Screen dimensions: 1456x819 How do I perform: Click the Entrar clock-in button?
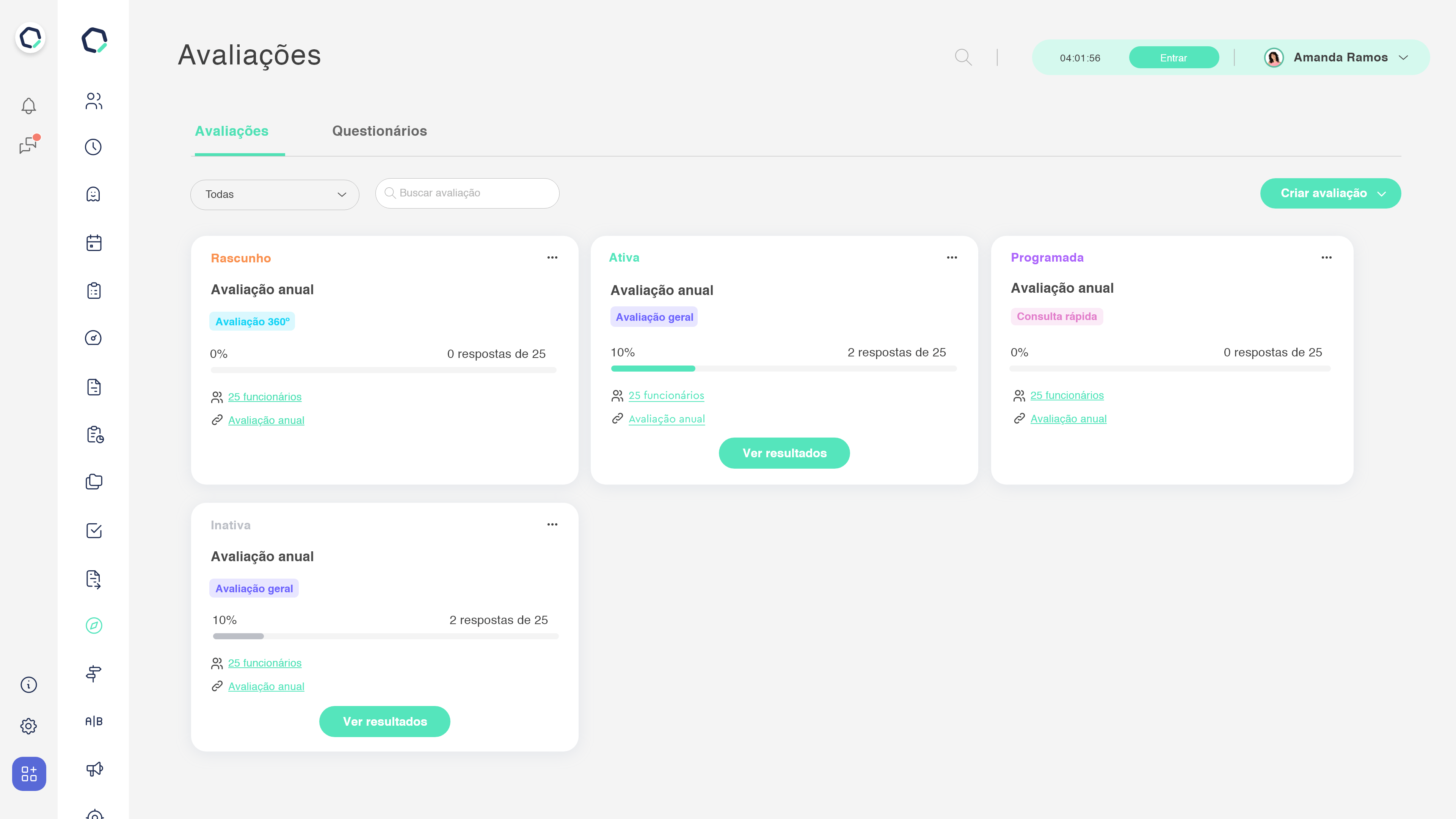pos(1174,58)
